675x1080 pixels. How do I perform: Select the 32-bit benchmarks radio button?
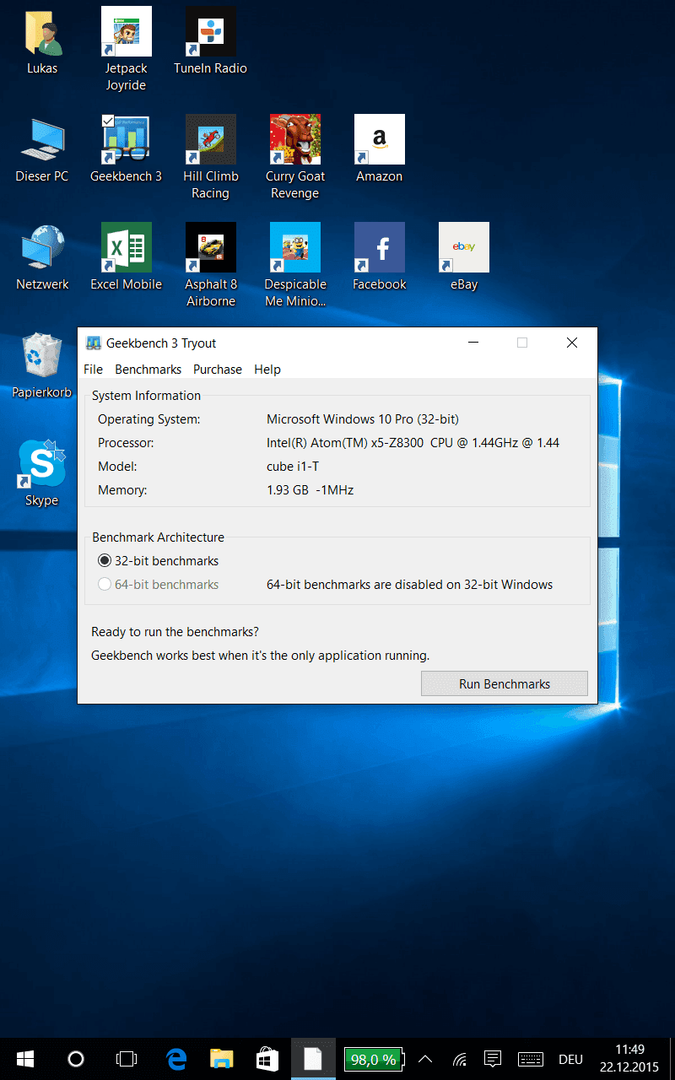tap(105, 561)
